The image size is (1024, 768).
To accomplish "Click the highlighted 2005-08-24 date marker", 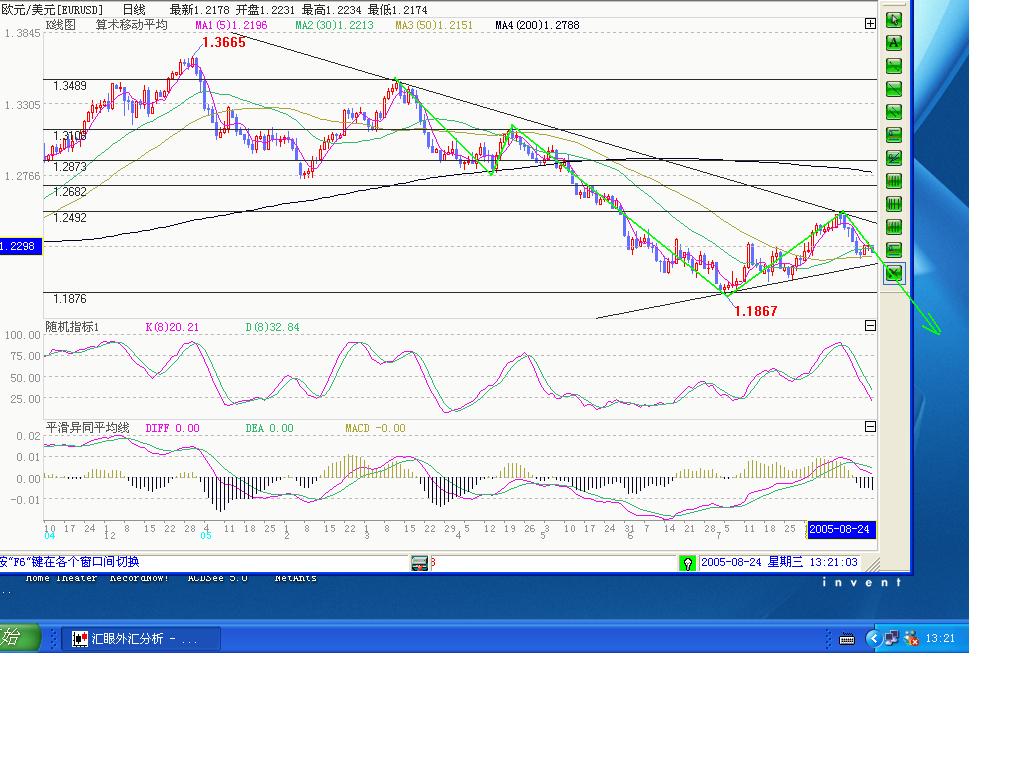I will (839, 529).
